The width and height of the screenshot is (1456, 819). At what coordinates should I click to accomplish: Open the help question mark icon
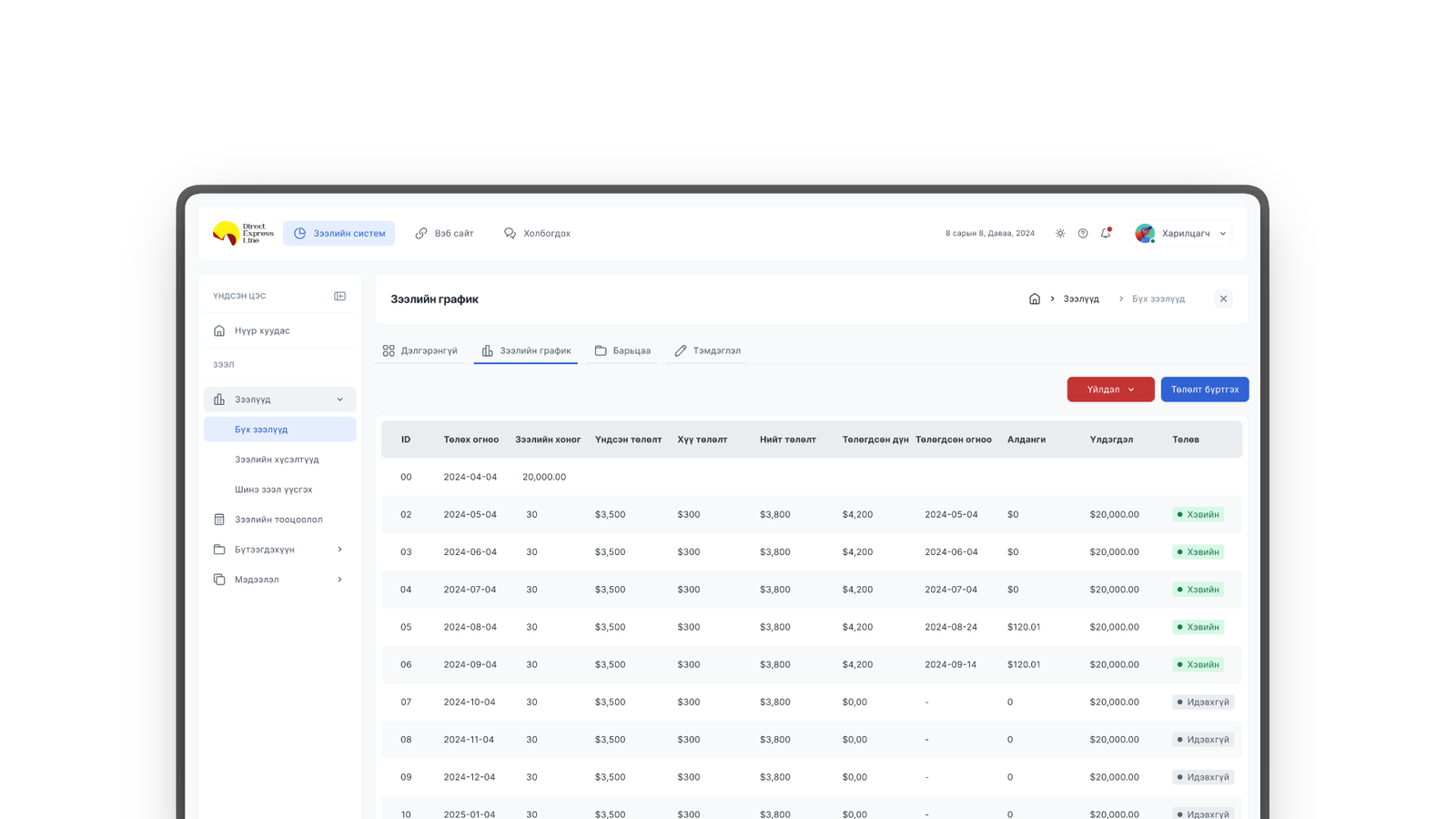point(1083,234)
